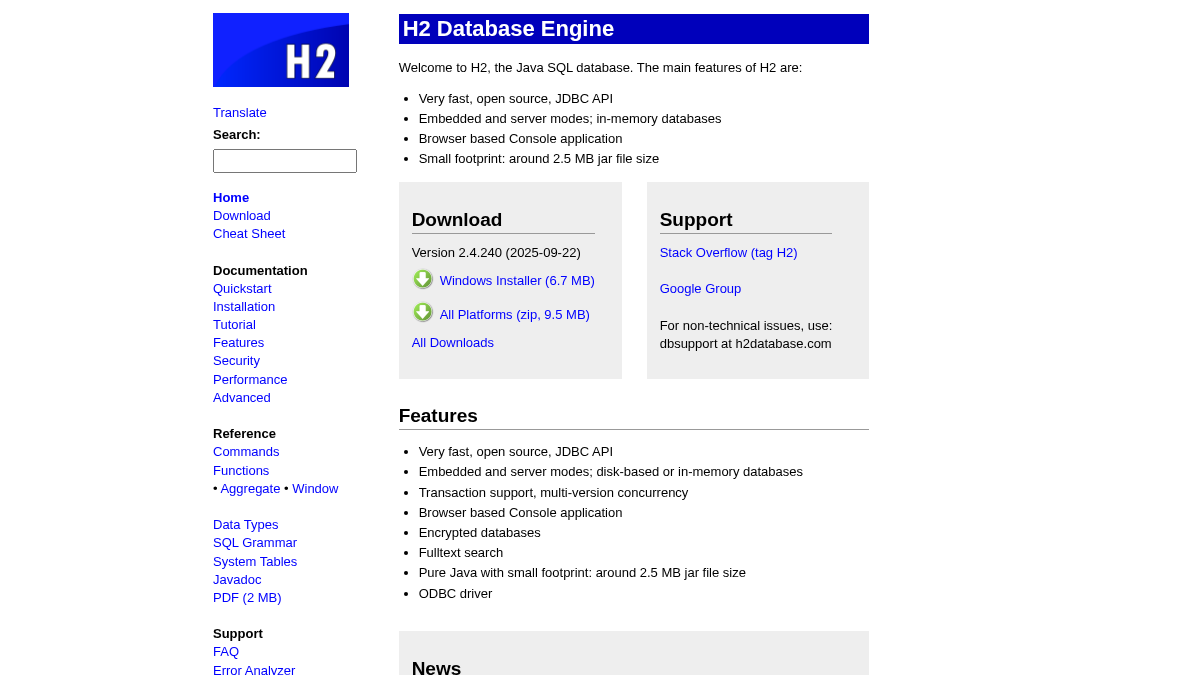This screenshot has height=675, width=1200.
Task: Open Quickstart documentation
Action: pos(242,289)
